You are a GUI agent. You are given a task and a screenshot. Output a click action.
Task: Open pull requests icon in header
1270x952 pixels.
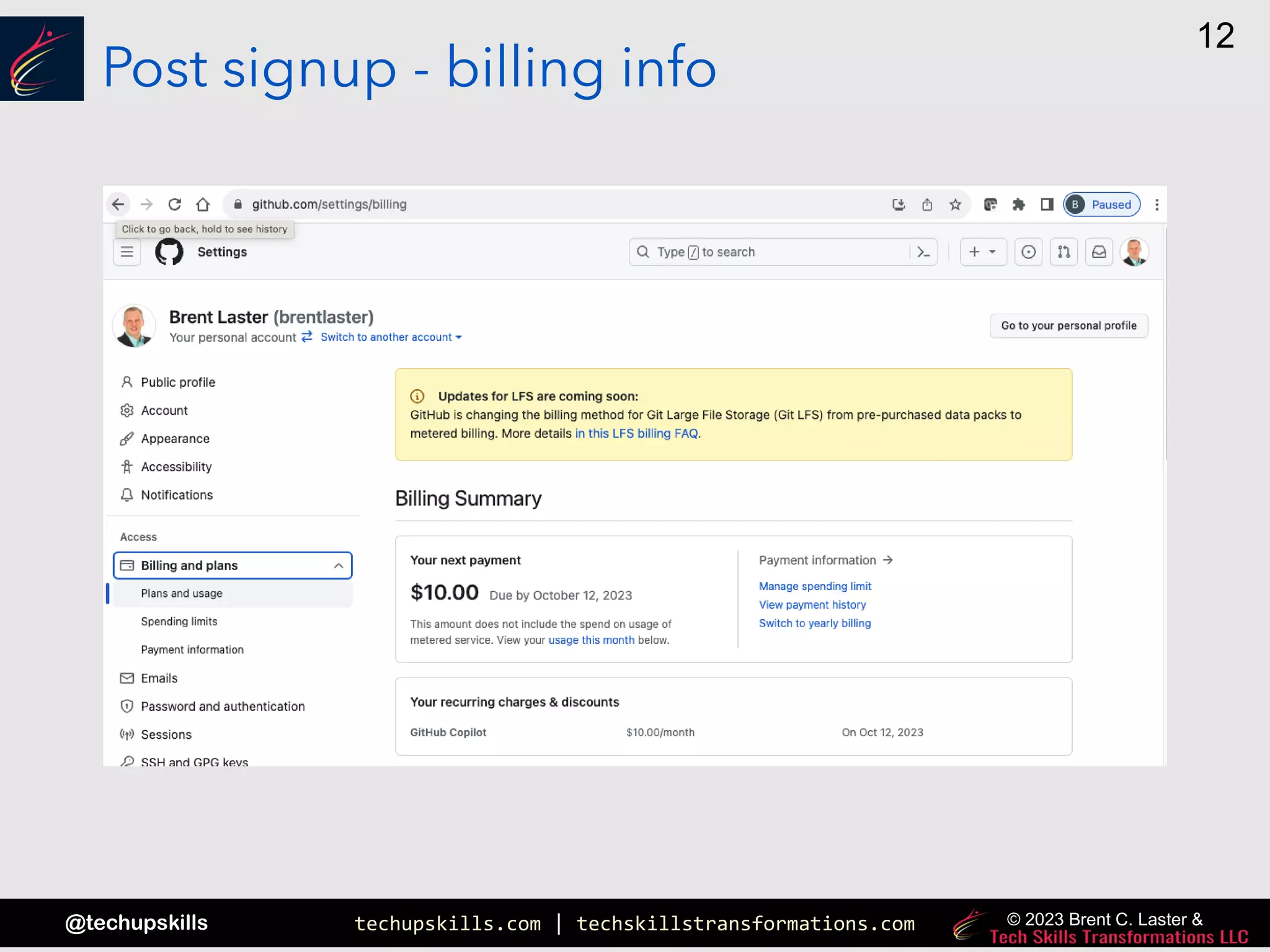pos(1064,252)
